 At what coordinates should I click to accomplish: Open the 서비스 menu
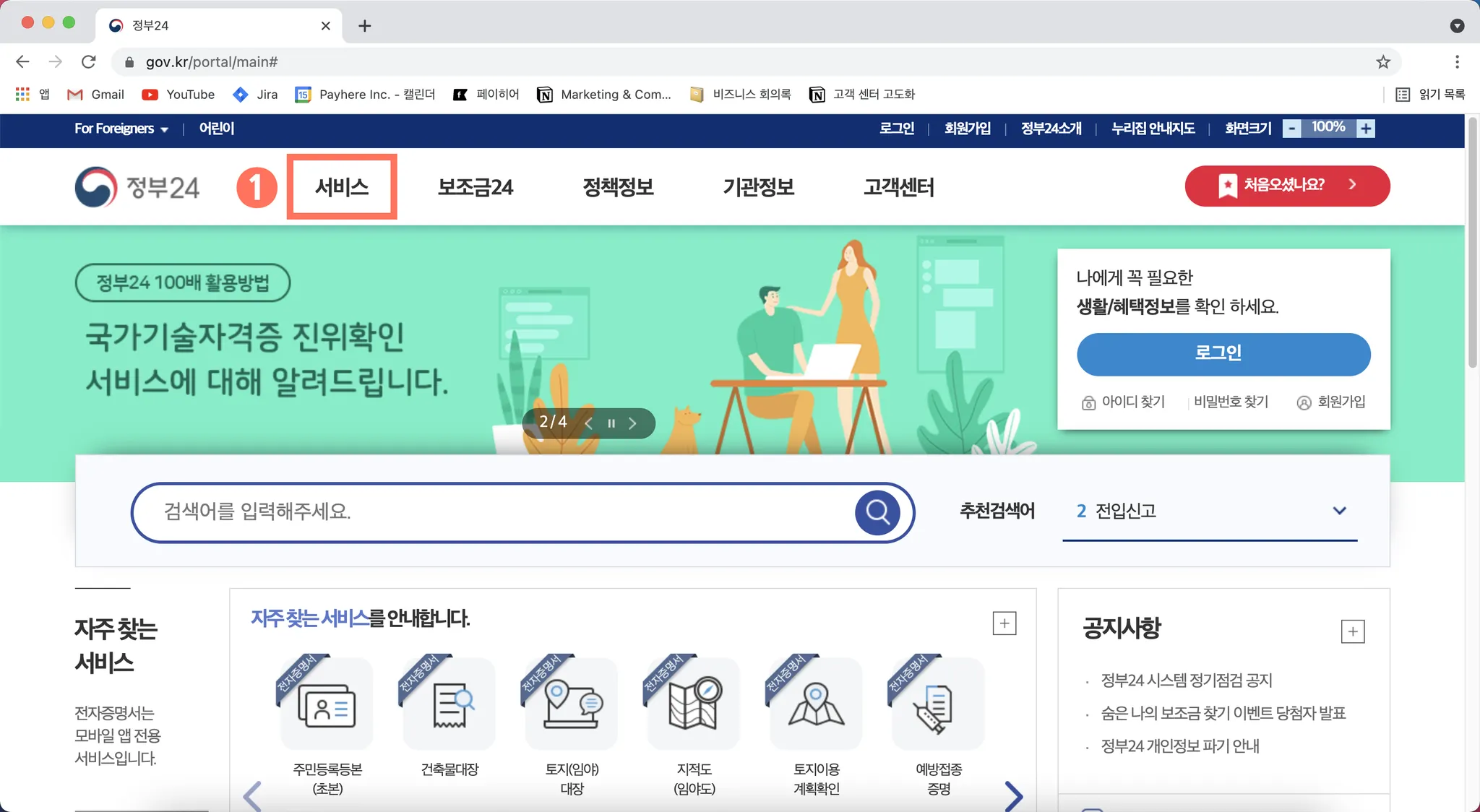(x=342, y=187)
